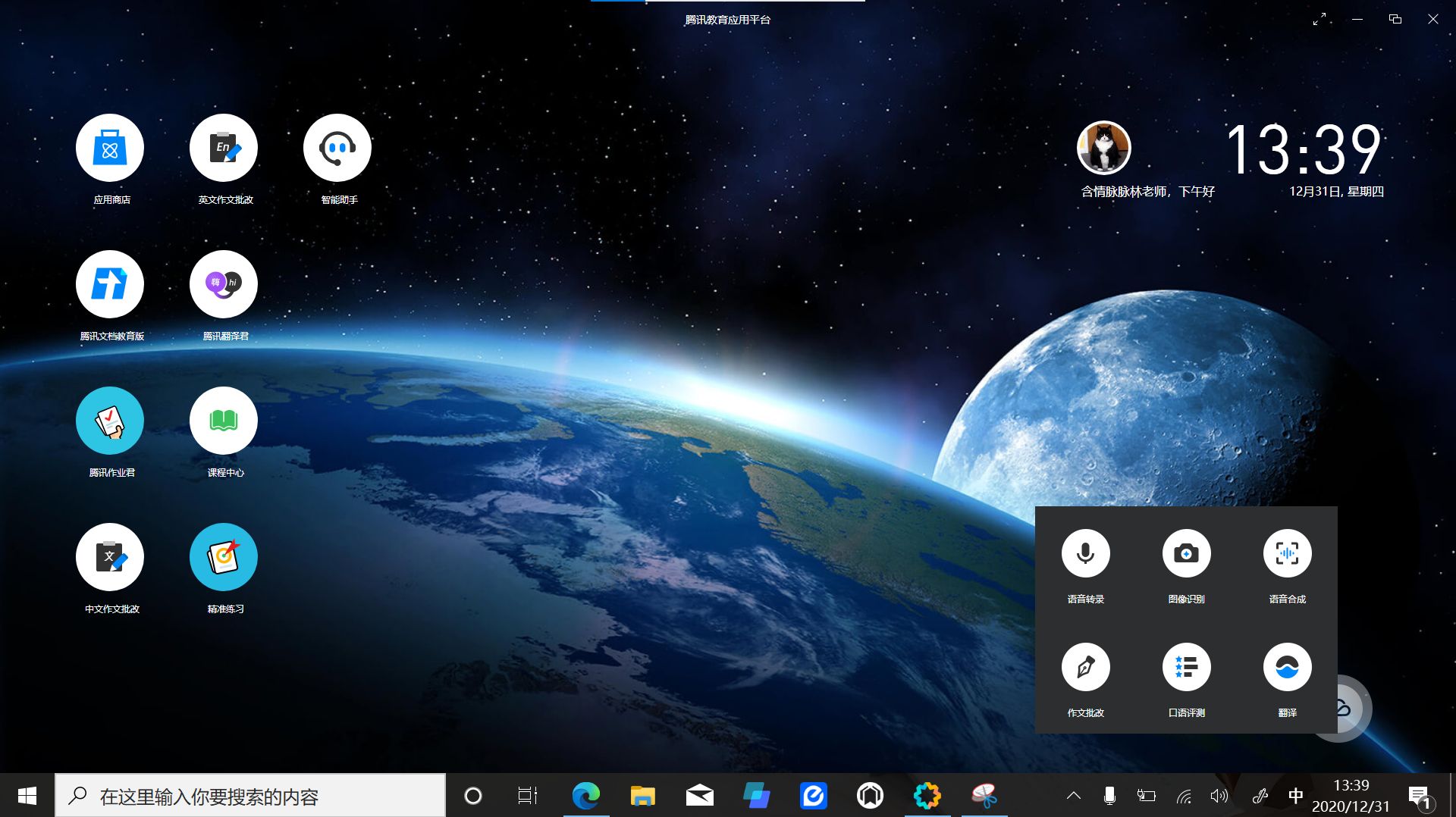Select 图像识别 camera tool in panel

pyautogui.click(x=1187, y=553)
